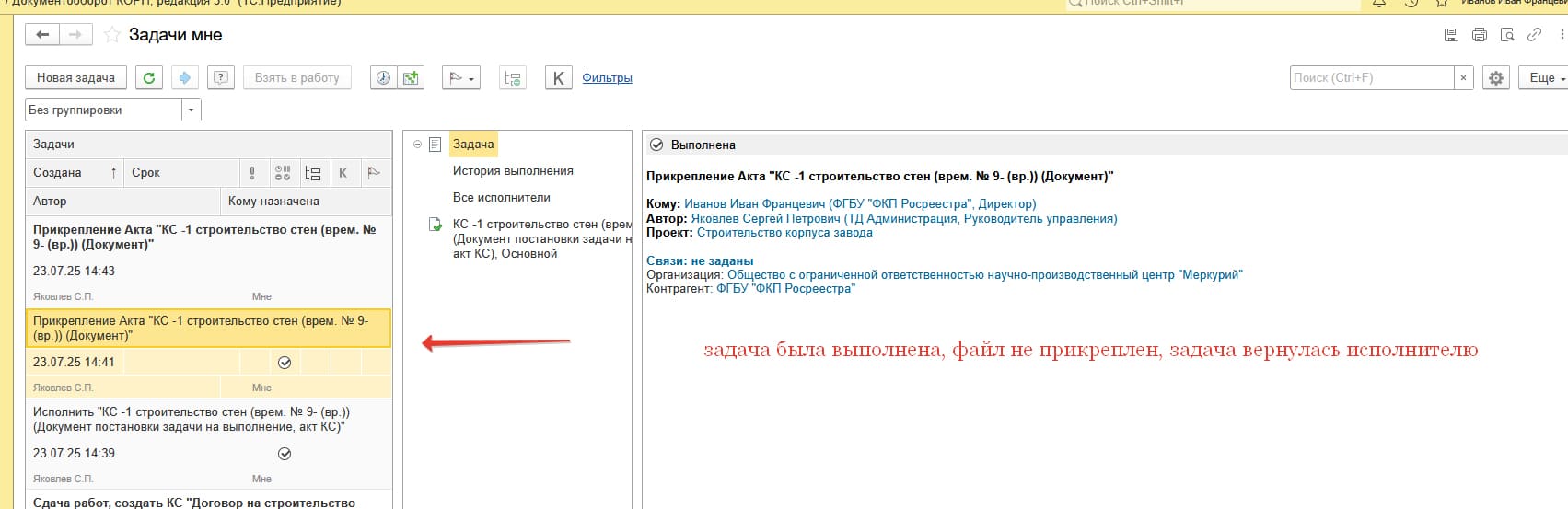Open the flag dropdown button in toolbar
Viewport: 1568px width, 509px height.
point(460,78)
